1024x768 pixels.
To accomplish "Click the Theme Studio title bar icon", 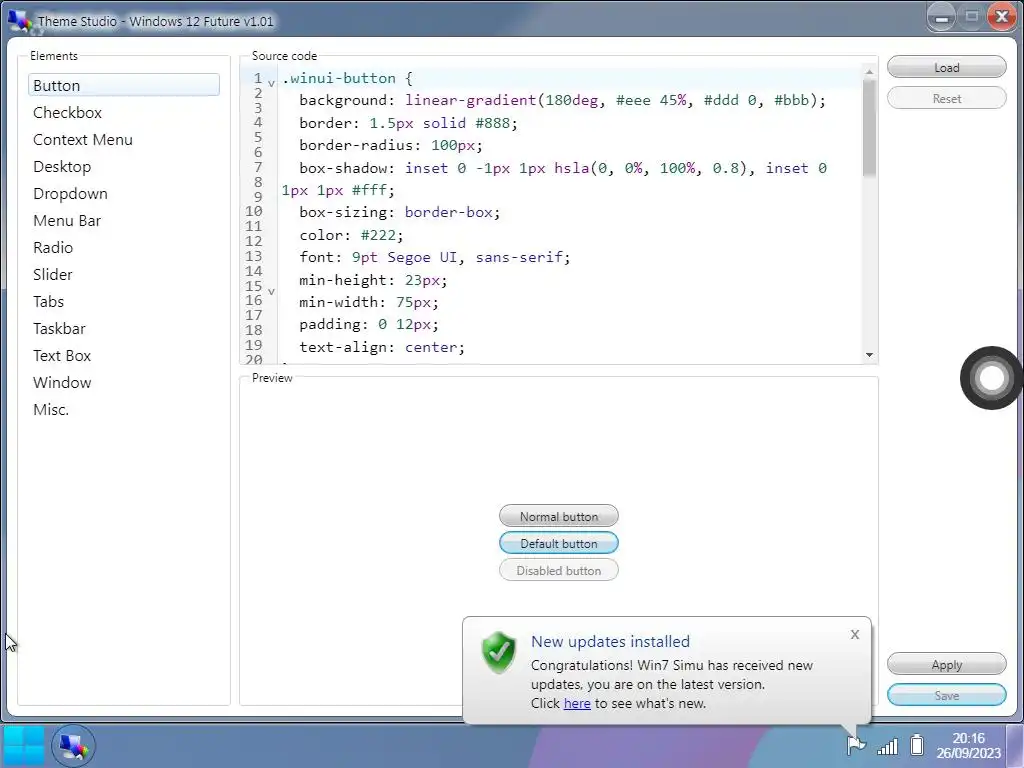I will pyautogui.click(x=19, y=21).
